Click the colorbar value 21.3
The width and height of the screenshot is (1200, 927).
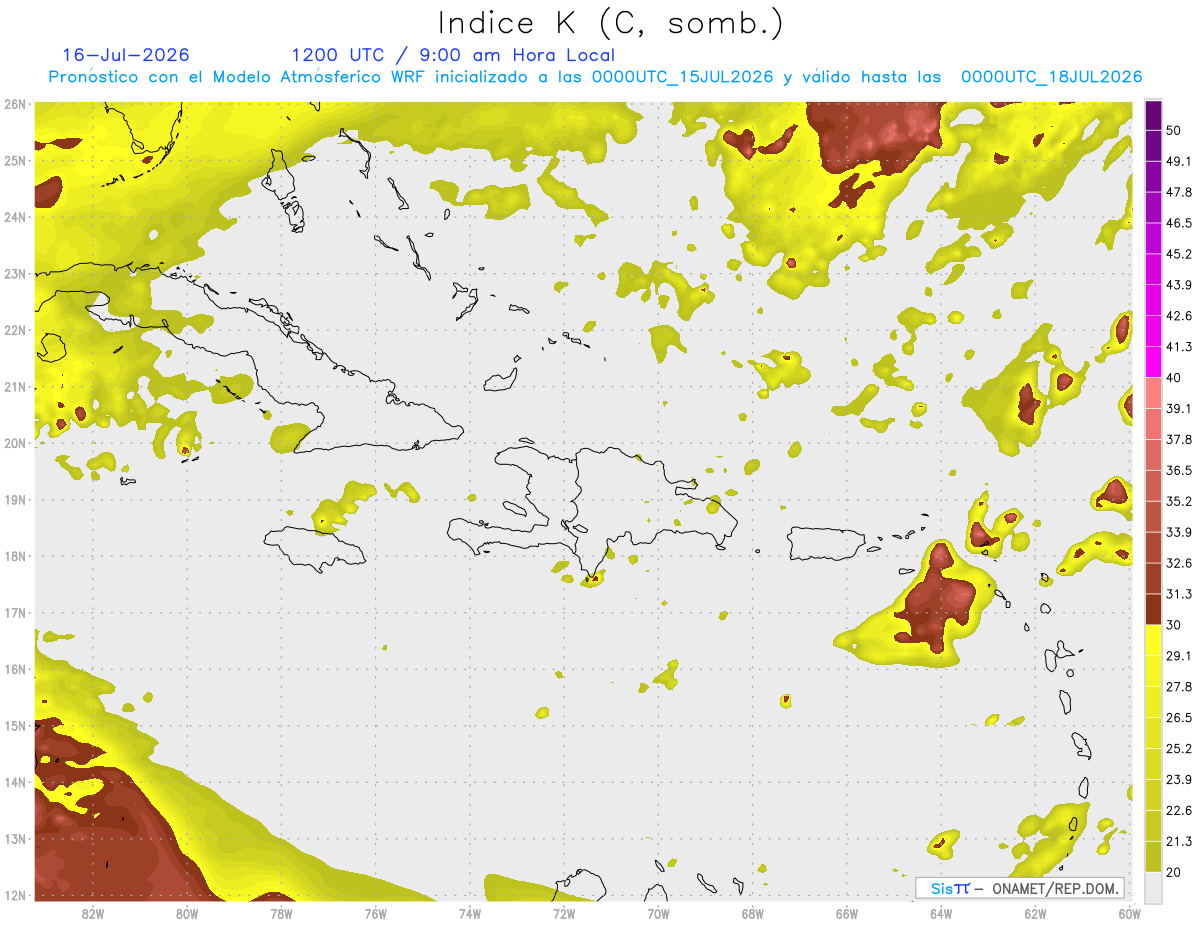point(1179,841)
